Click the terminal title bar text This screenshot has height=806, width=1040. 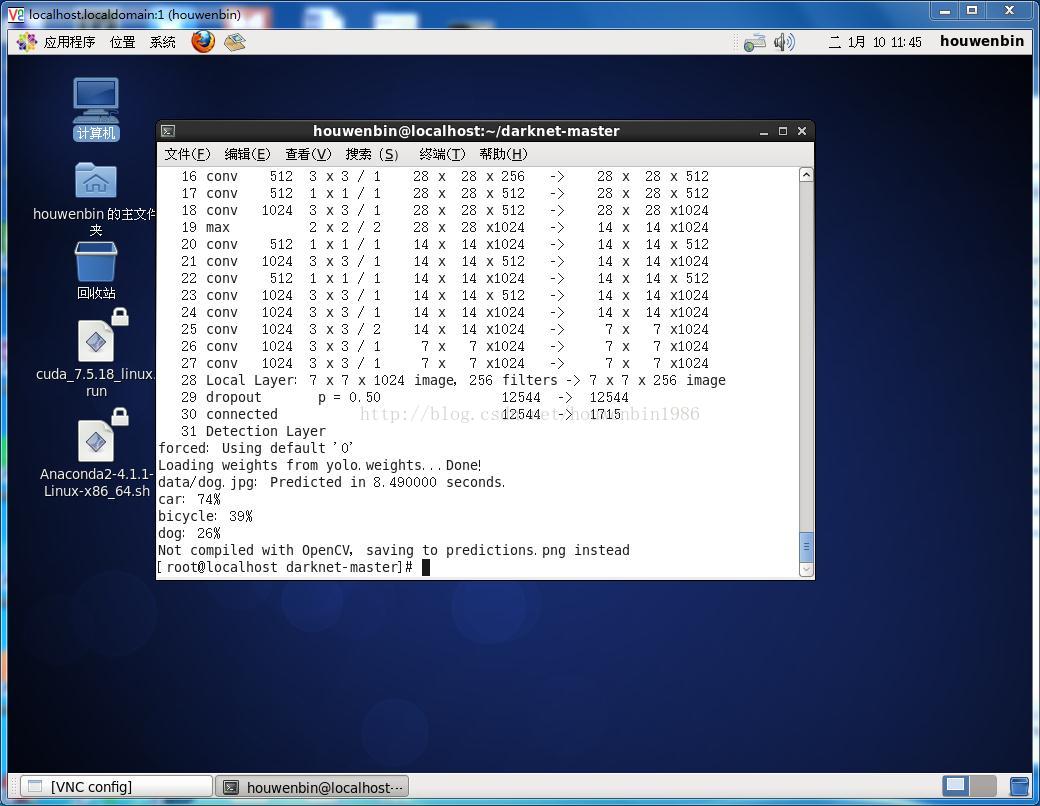pos(466,131)
